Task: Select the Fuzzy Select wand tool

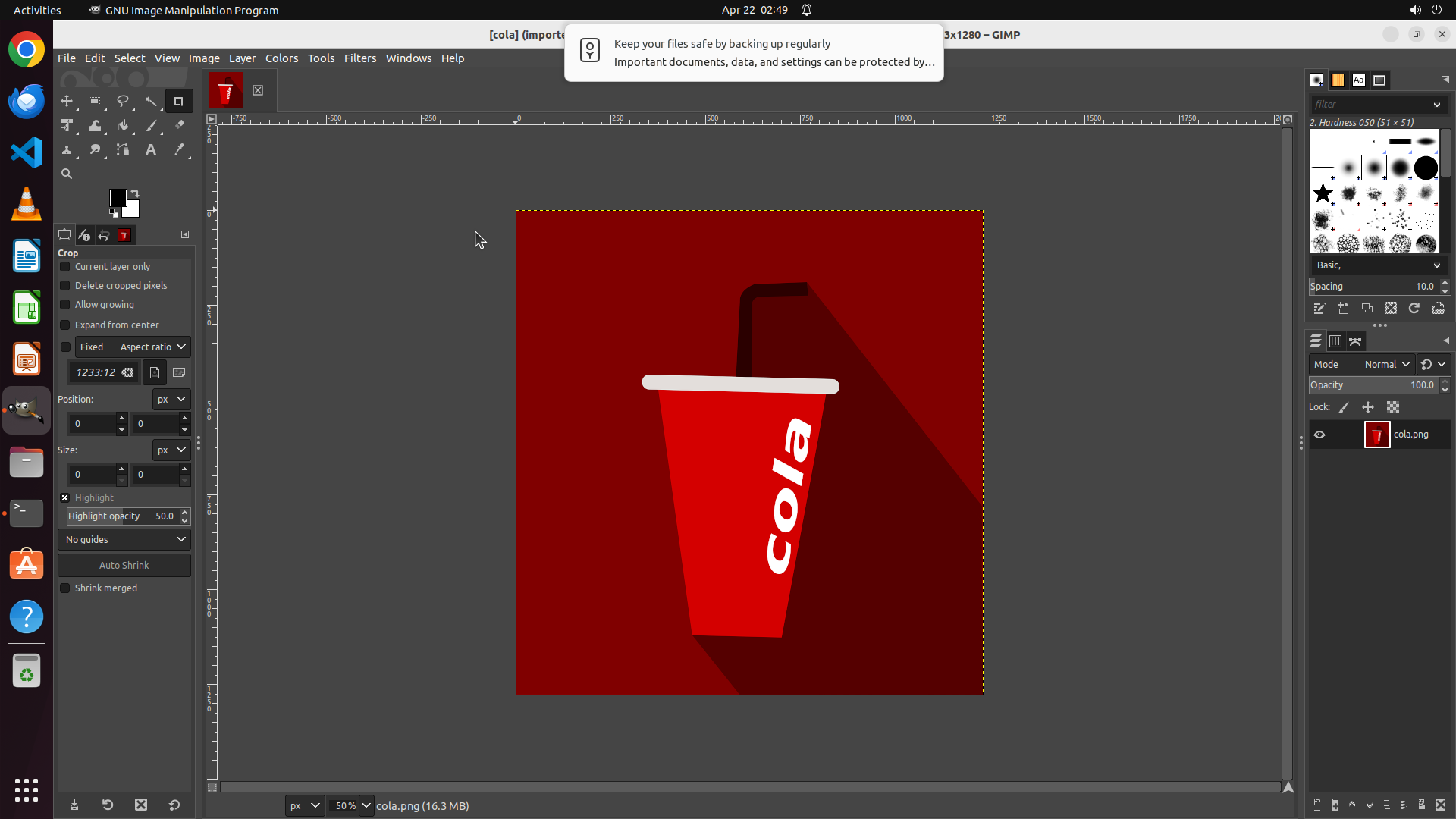Action: point(151,101)
